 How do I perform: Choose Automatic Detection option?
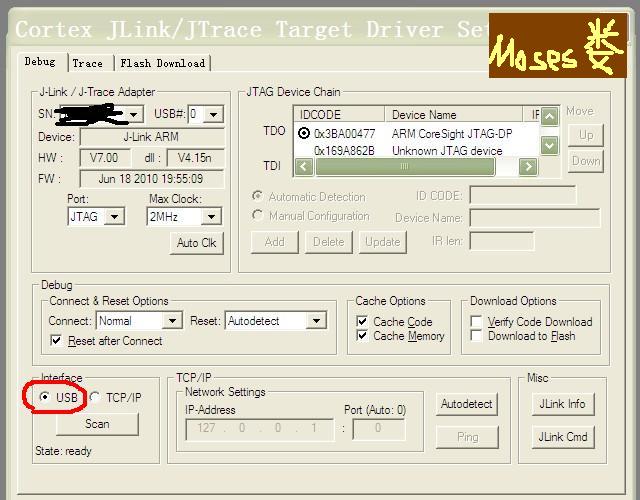tap(258, 196)
